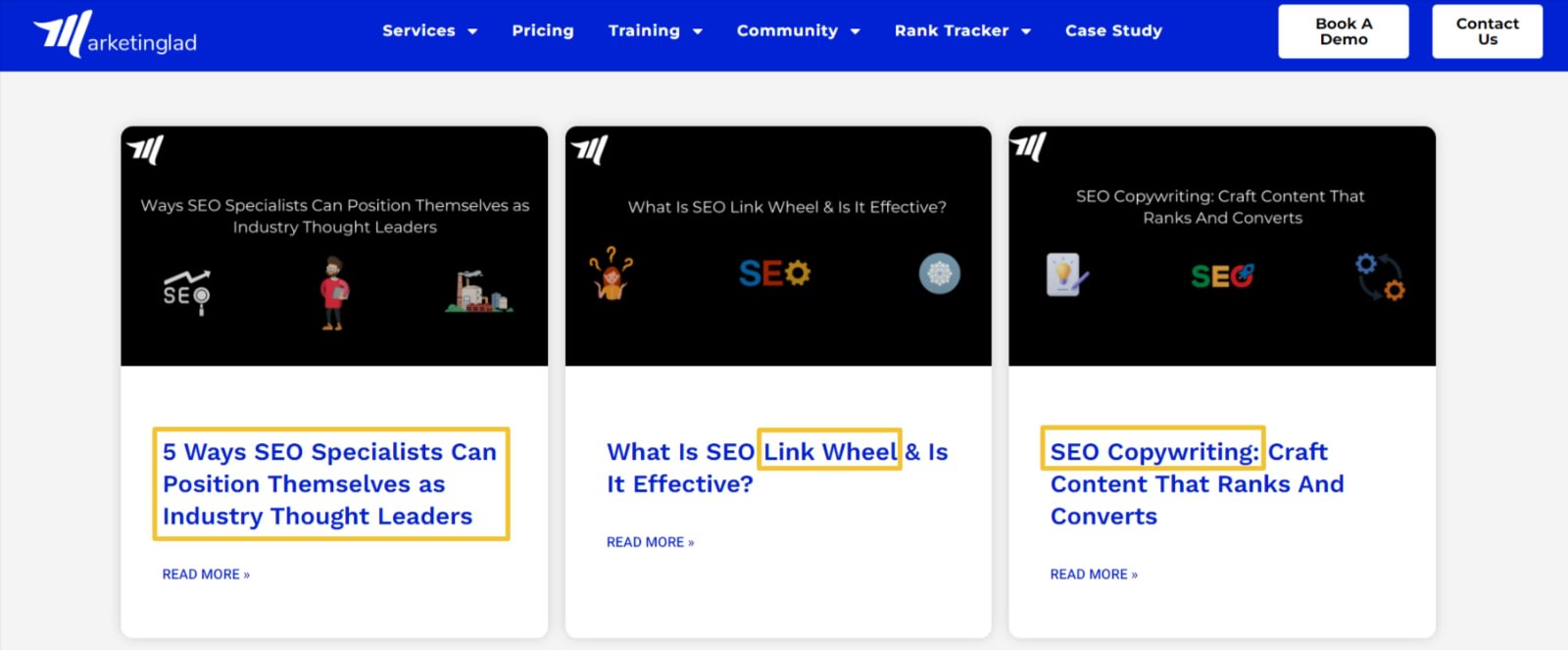1568x650 pixels.
Task: Open the SEO Copywriting article thumbnail
Action: point(1222,246)
